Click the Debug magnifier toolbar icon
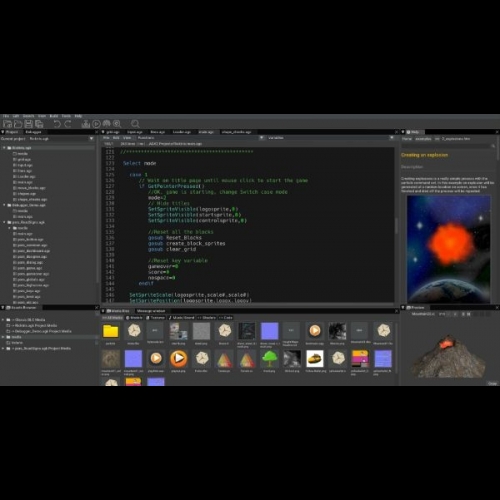This screenshot has width=500, height=500. point(117,124)
